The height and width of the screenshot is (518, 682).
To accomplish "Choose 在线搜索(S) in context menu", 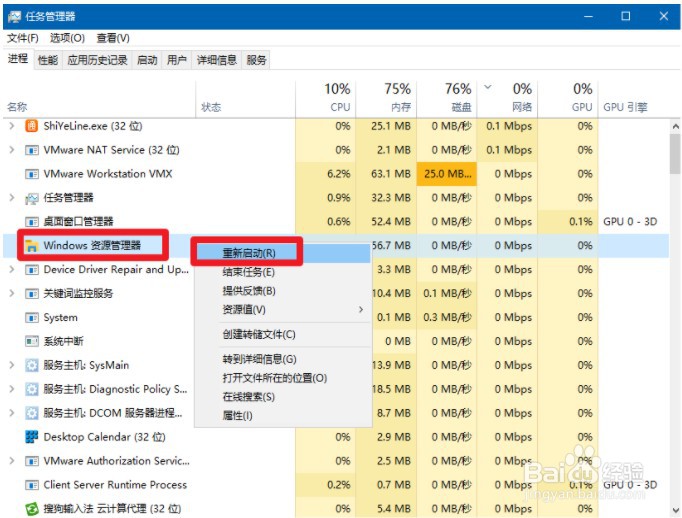I will pyautogui.click(x=283, y=397).
